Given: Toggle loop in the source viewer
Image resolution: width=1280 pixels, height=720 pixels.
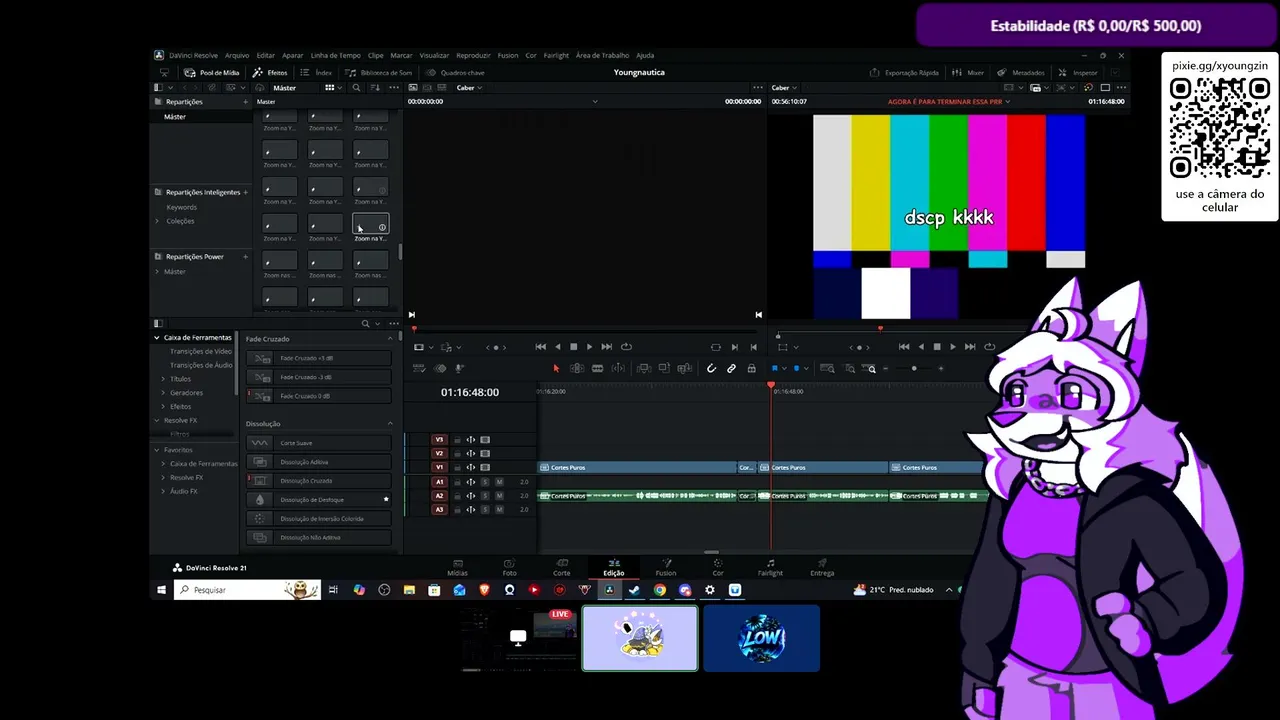Looking at the screenshot, I should [x=626, y=347].
